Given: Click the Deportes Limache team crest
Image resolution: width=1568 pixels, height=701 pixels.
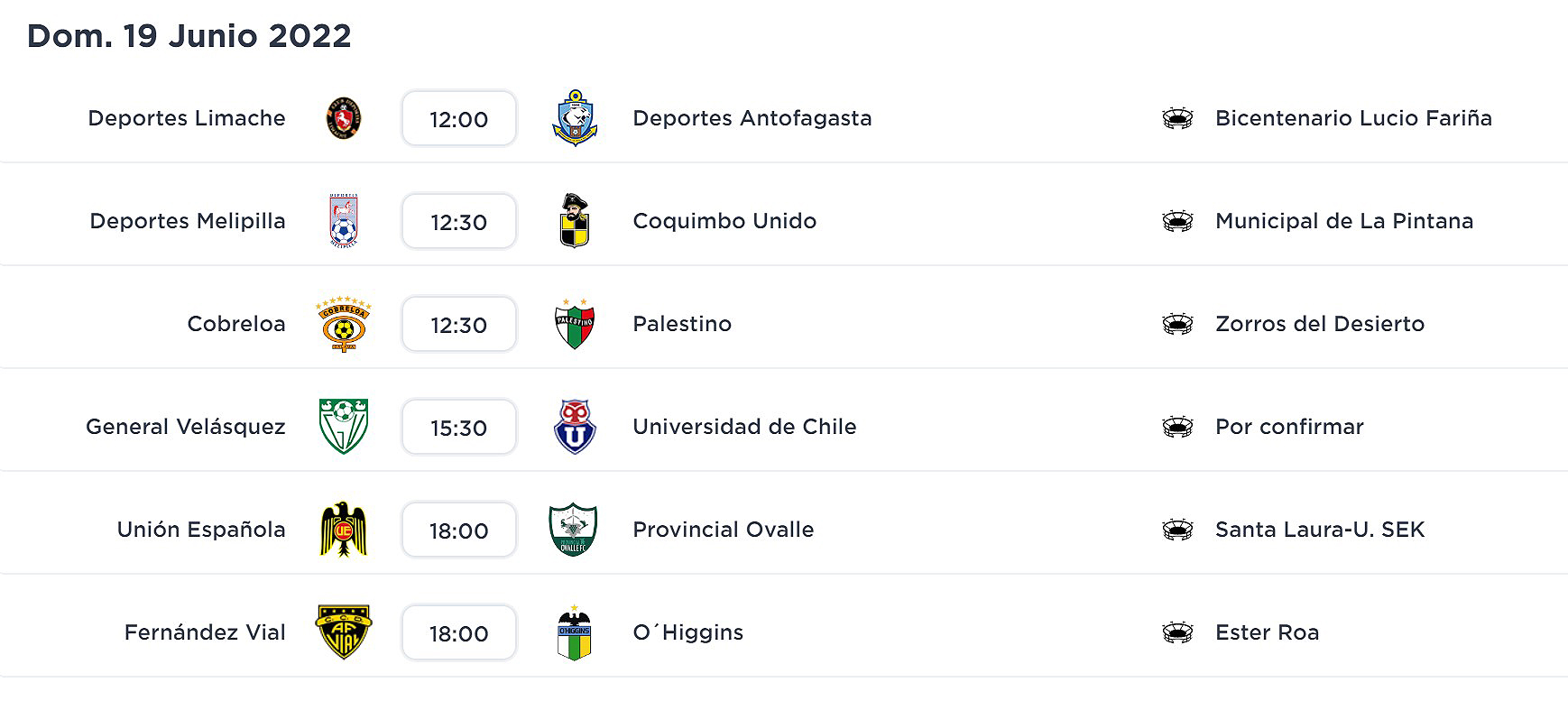Looking at the screenshot, I should (x=344, y=118).
